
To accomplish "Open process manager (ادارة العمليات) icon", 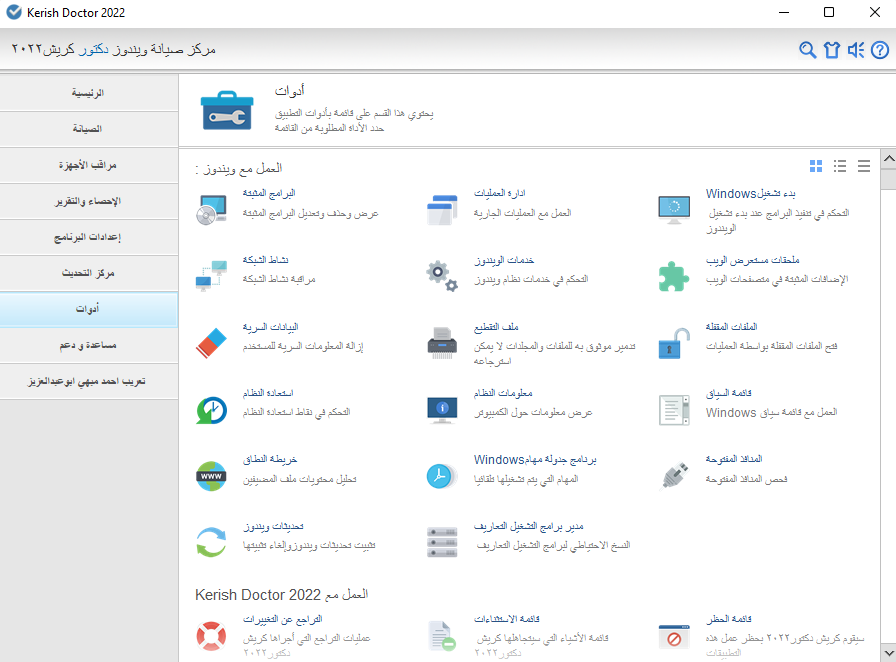I will tap(442, 209).
